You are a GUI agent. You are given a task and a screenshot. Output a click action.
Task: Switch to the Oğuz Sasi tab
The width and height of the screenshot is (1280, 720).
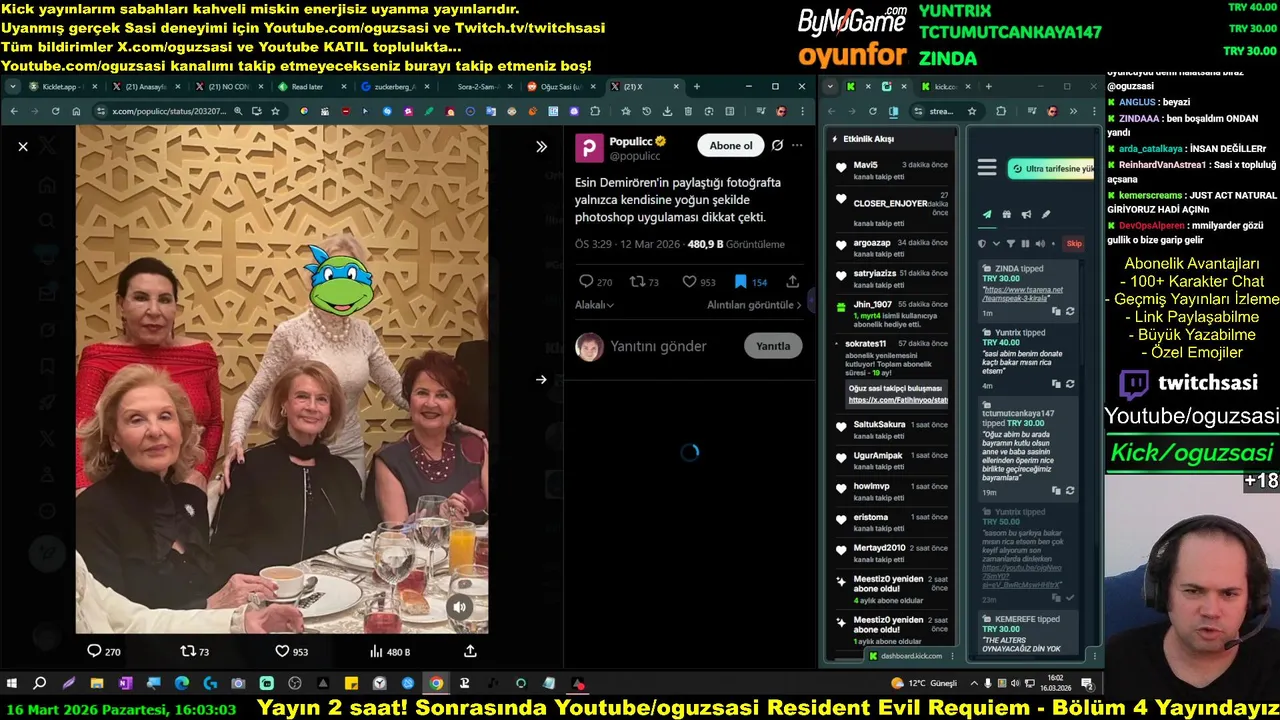(x=561, y=87)
